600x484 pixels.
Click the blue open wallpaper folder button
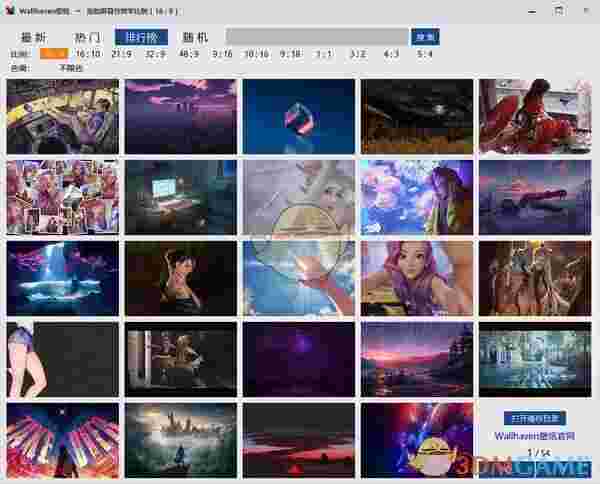(535, 418)
